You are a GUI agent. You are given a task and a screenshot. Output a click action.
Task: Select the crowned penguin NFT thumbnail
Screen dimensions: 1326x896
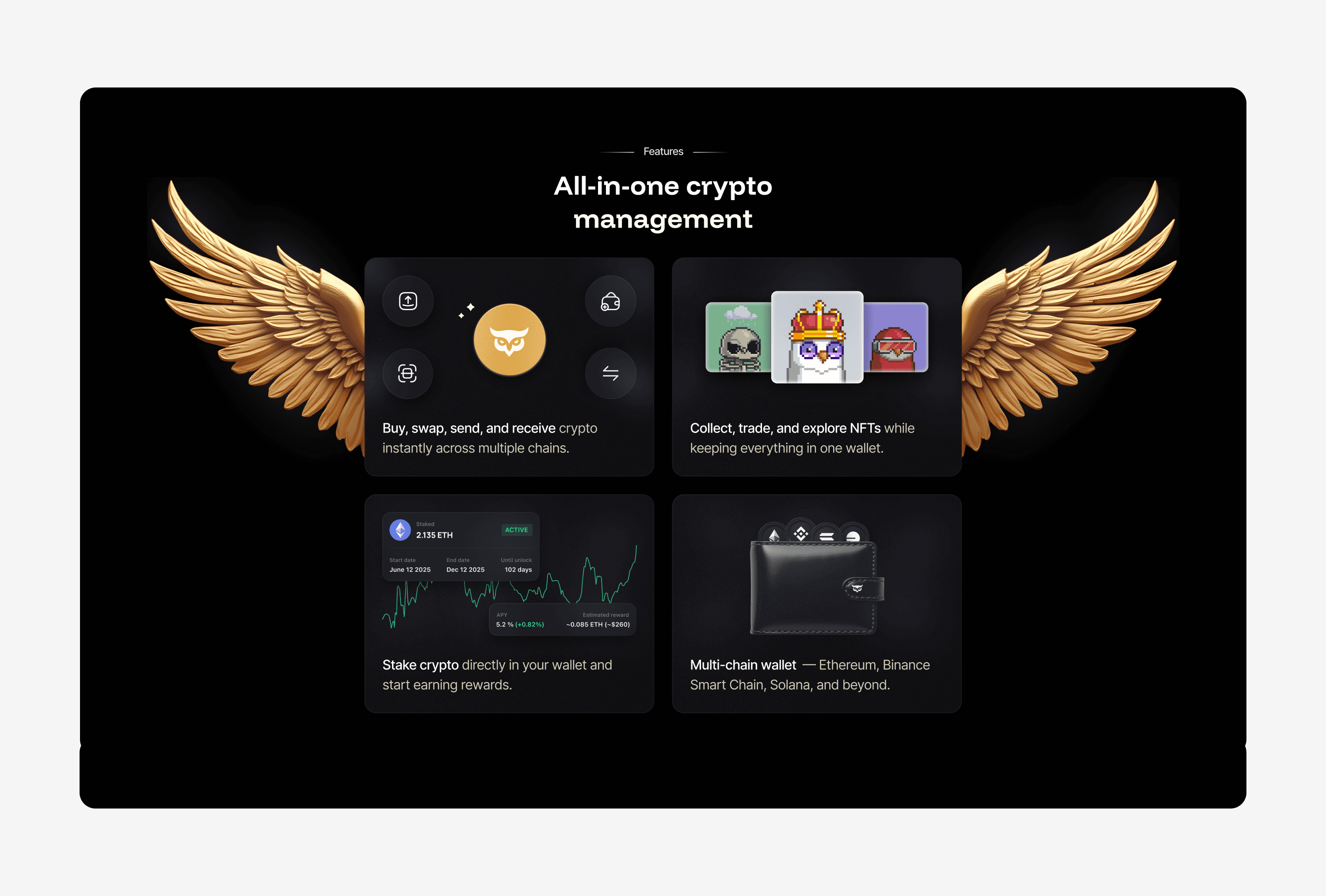817,337
